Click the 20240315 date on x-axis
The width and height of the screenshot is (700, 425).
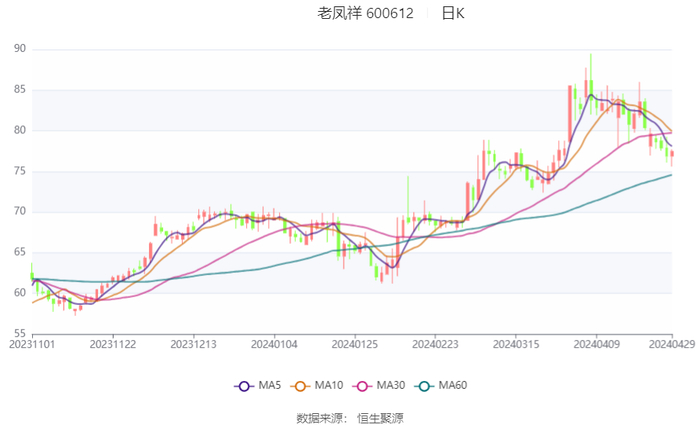[514, 344]
